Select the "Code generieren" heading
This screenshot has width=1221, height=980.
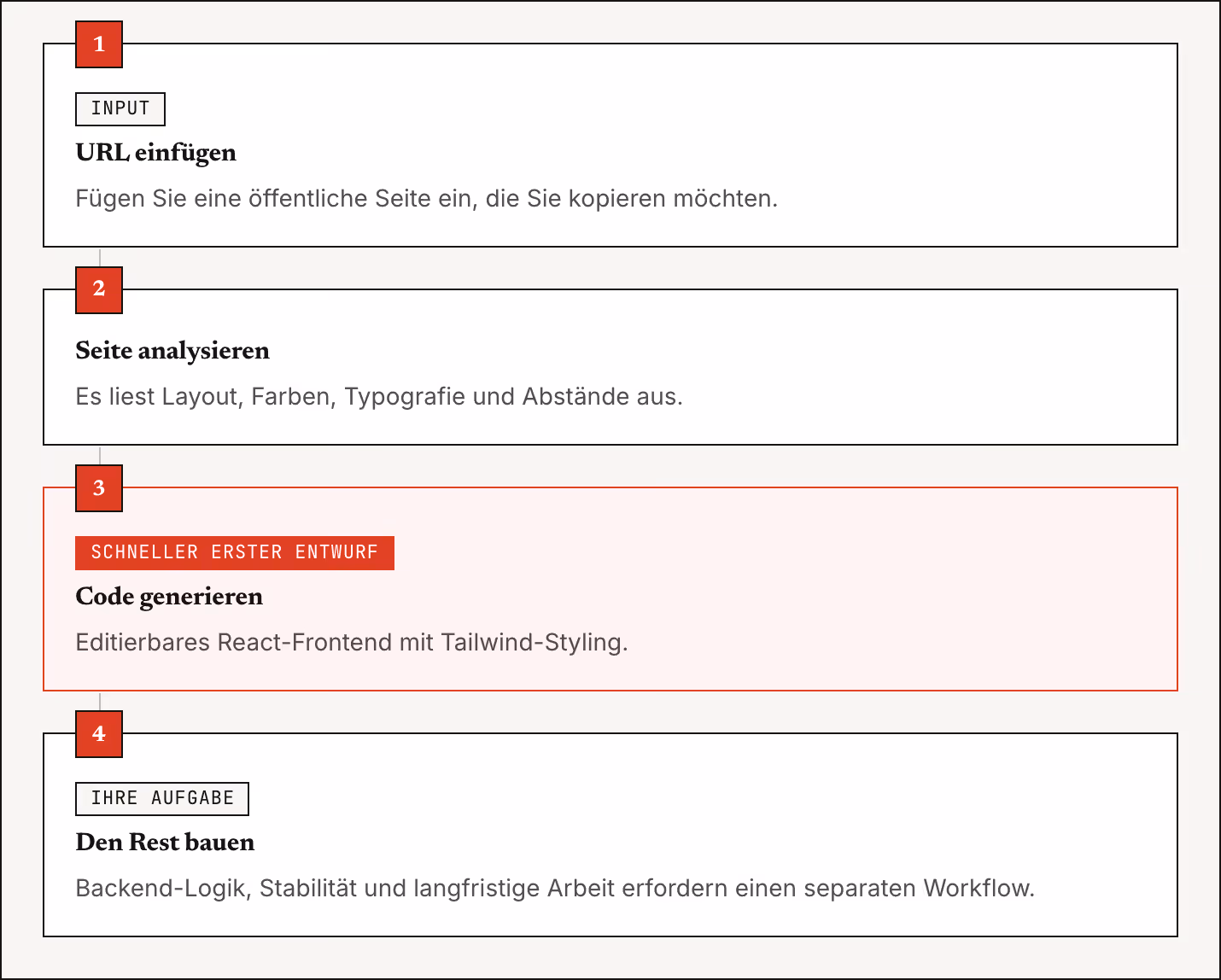pos(169,597)
